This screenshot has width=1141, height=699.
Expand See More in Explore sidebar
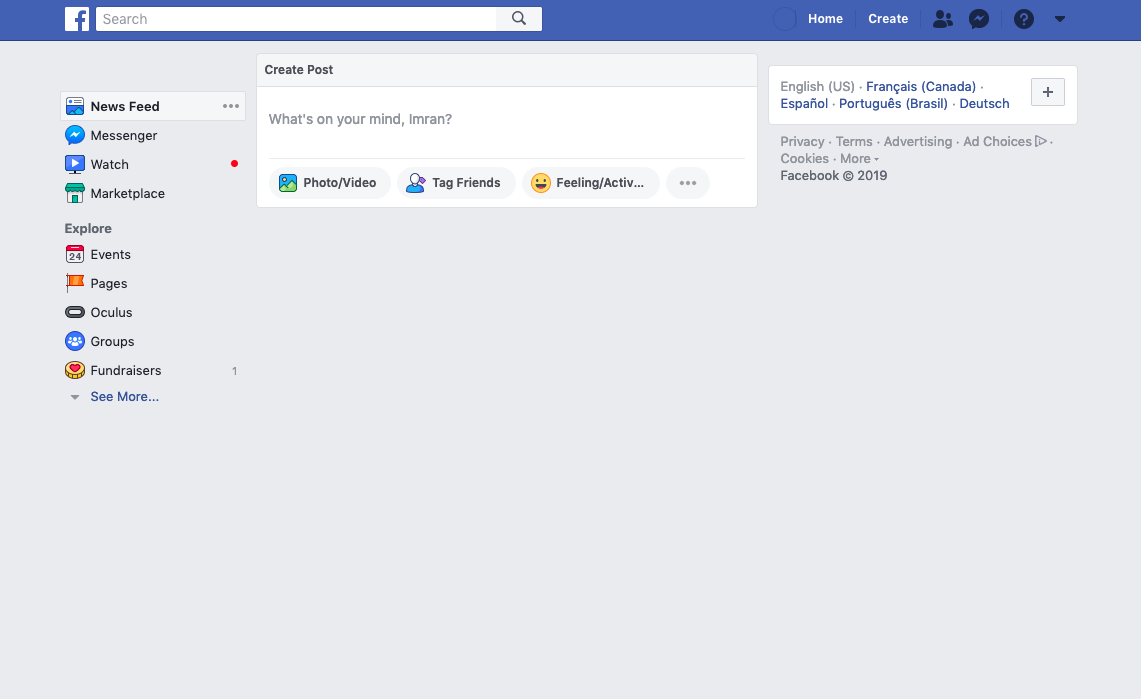point(124,396)
